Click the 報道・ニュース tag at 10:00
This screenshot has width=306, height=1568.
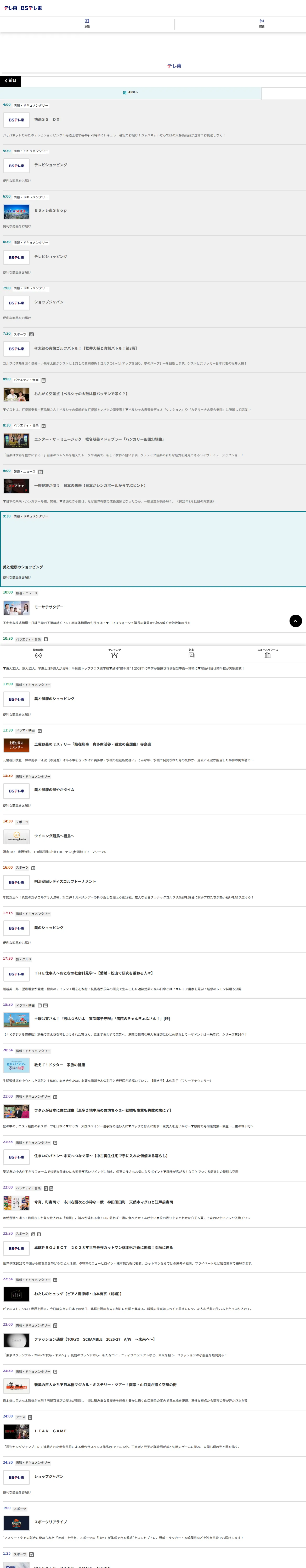[x=27, y=593]
